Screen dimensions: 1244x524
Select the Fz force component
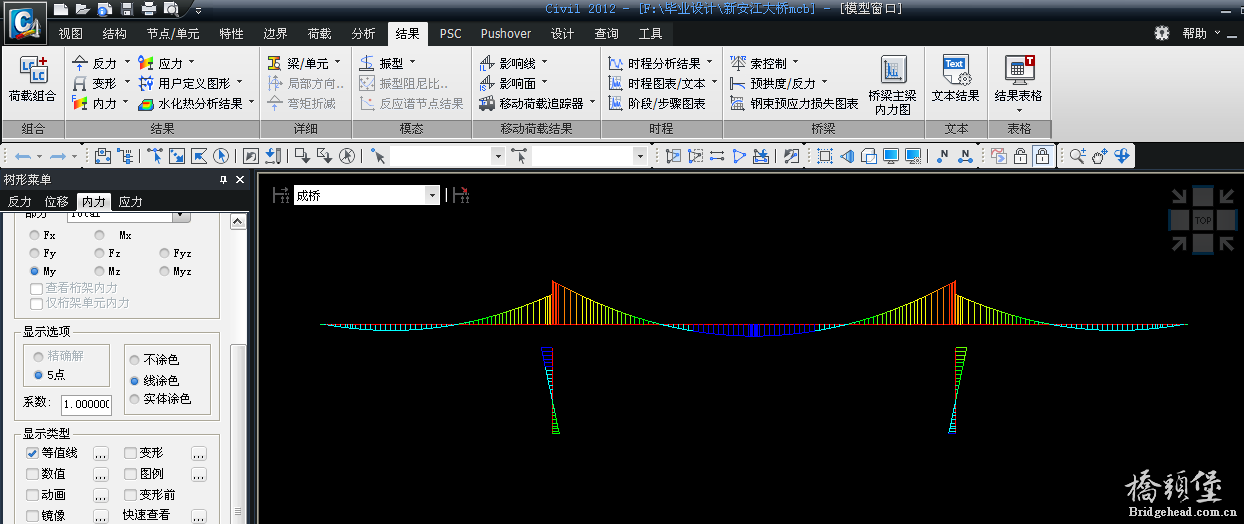click(x=100, y=253)
